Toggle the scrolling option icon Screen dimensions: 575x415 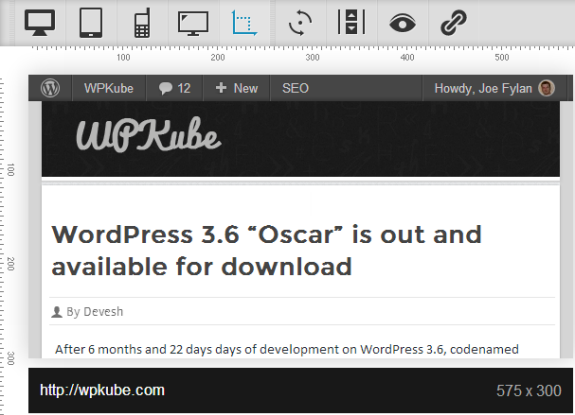point(351,22)
